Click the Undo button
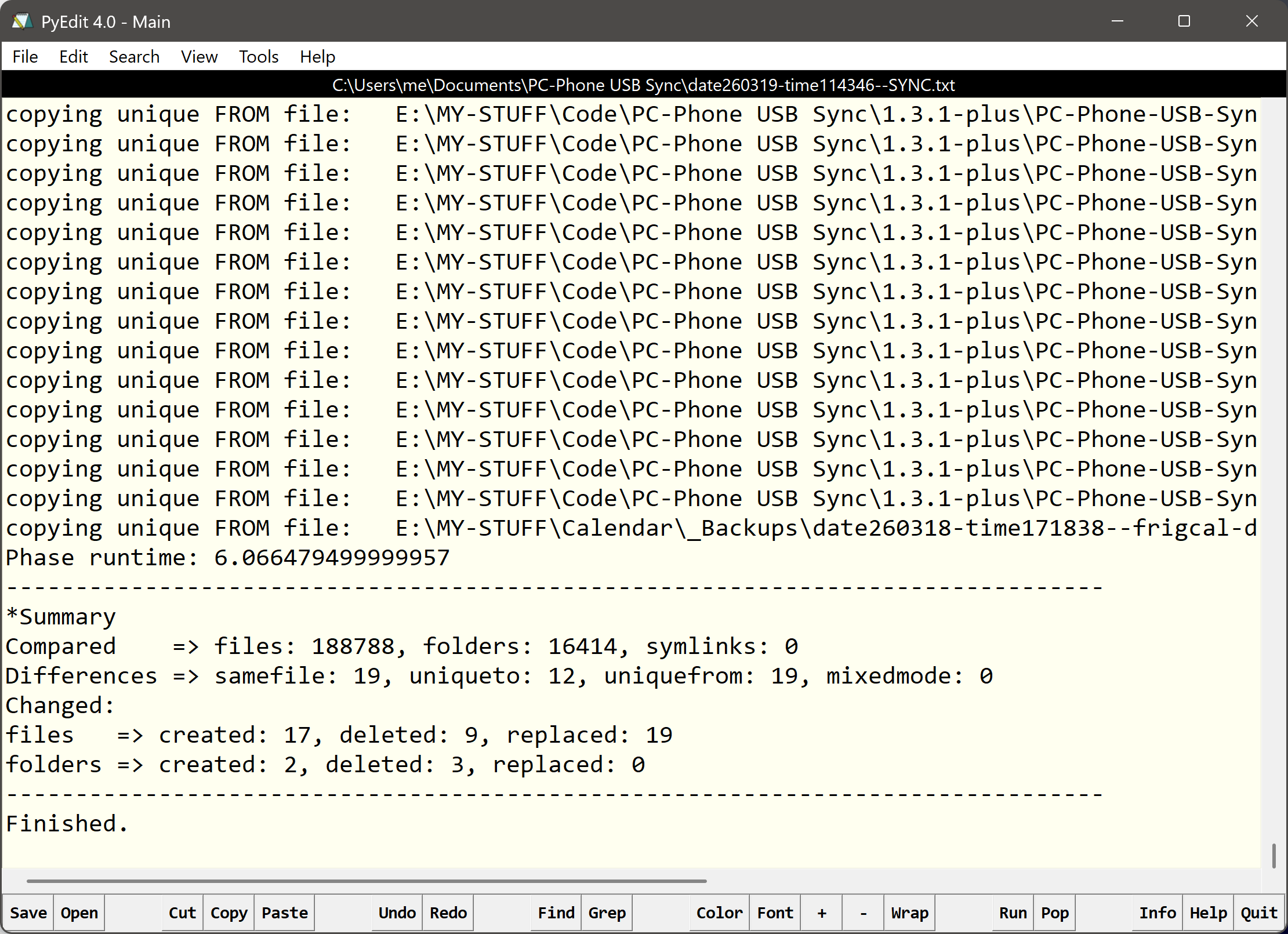Screen dimensions: 1288x934 397,913
